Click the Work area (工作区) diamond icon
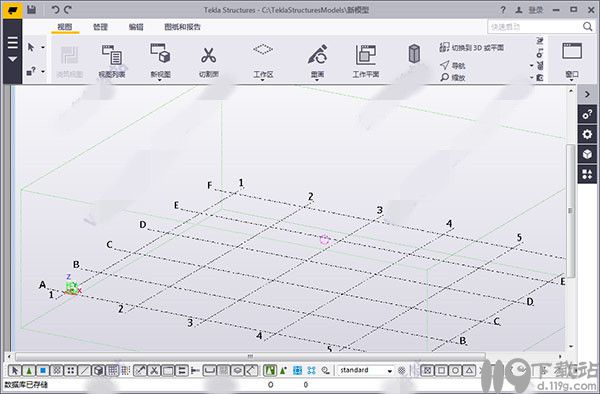Viewport: 600px width, 394px height. 263,49
